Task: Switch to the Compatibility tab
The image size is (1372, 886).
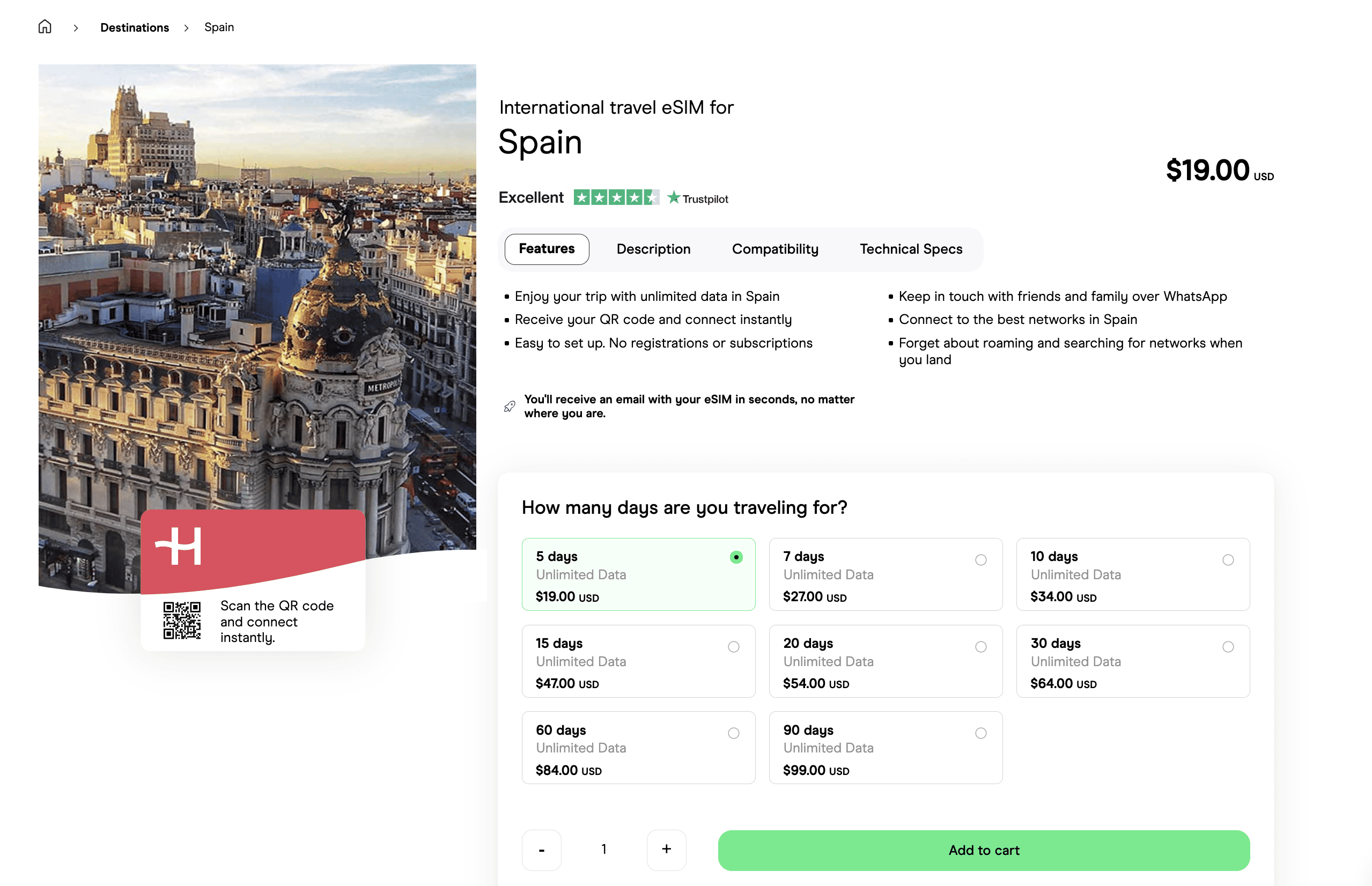Action: coord(775,249)
